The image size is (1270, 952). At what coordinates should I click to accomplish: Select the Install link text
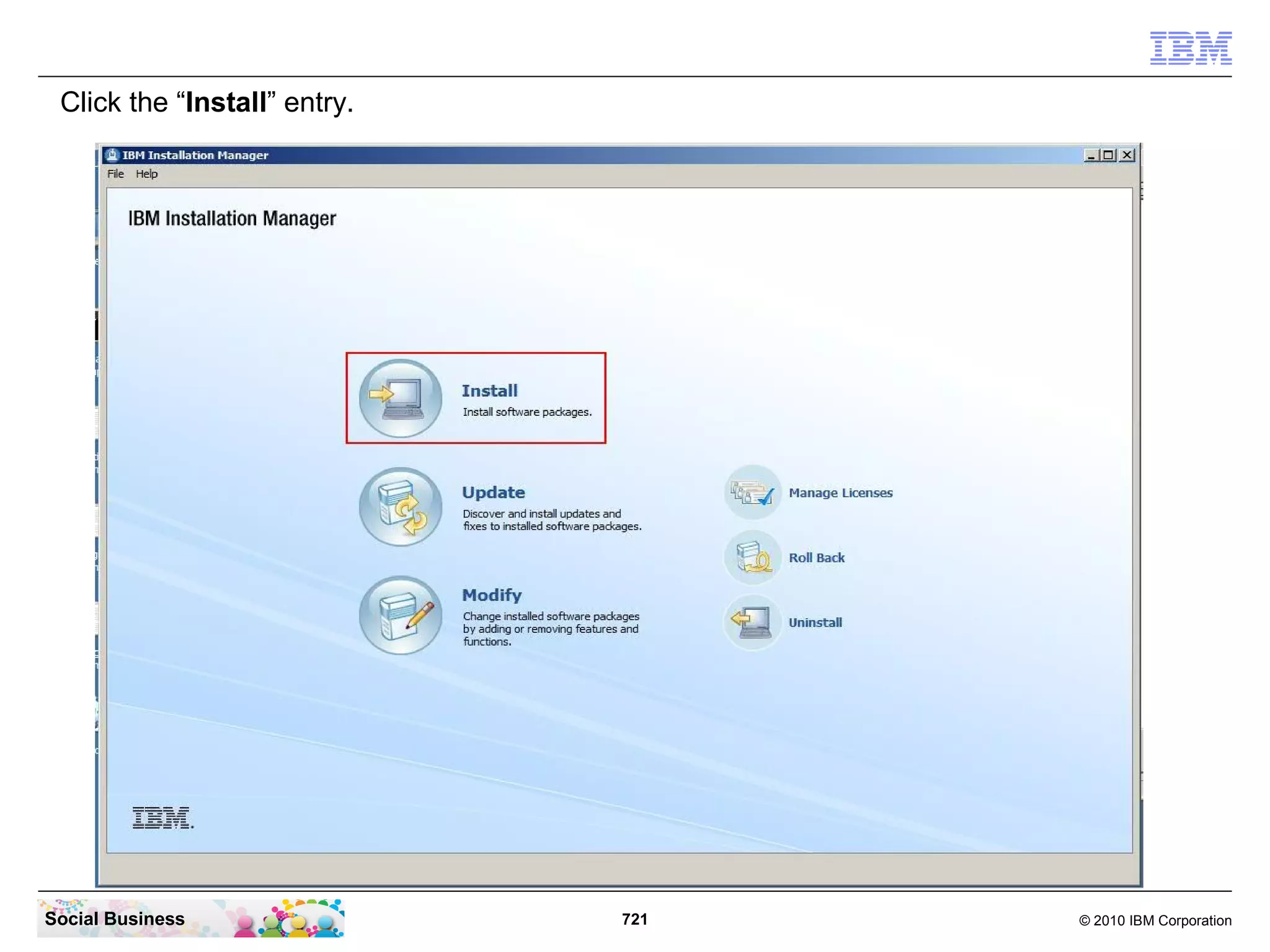pos(489,390)
